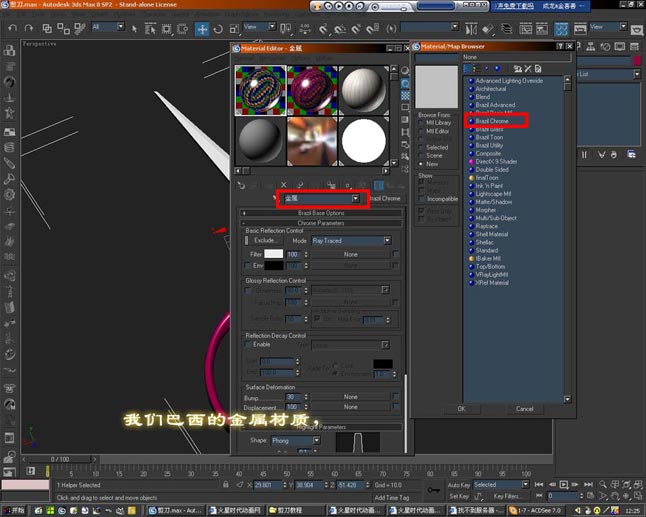
Task: Toggle the Incompatible checkbox
Action: pyautogui.click(x=421, y=199)
